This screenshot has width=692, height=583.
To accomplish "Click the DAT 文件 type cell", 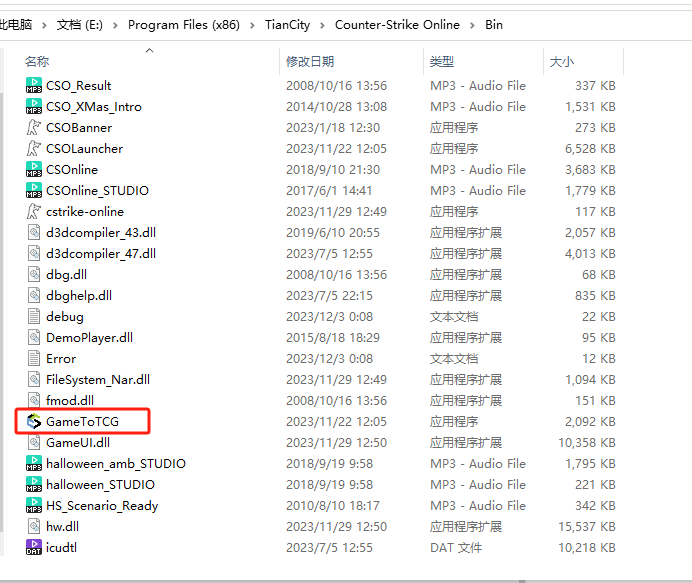I will pyautogui.click(x=456, y=547).
